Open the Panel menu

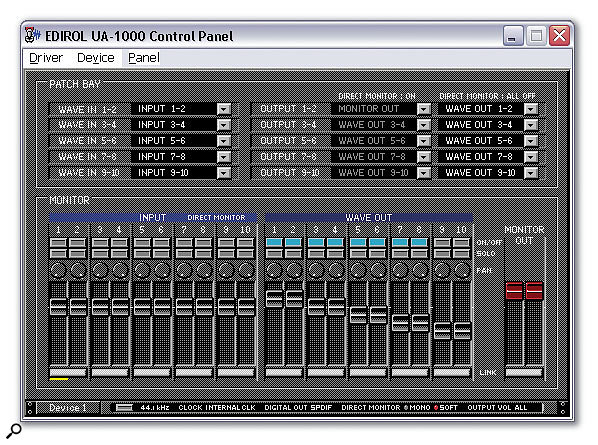(143, 58)
